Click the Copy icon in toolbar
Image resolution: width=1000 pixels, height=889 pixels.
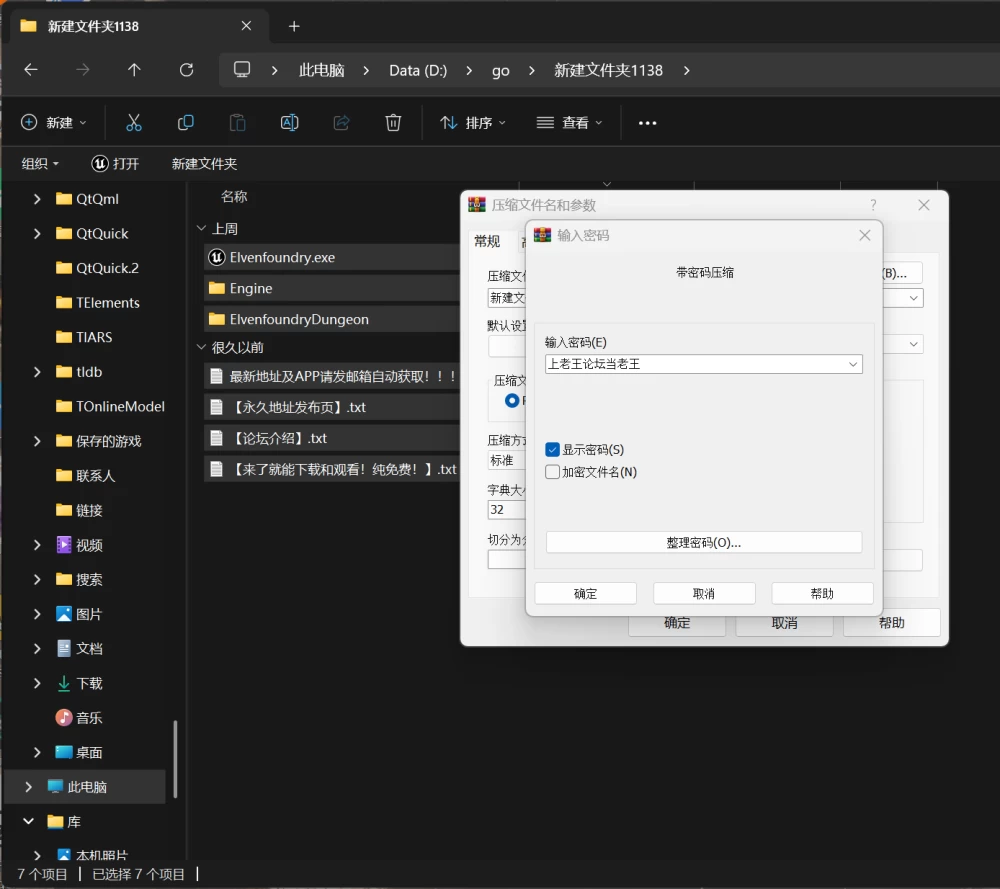point(186,122)
